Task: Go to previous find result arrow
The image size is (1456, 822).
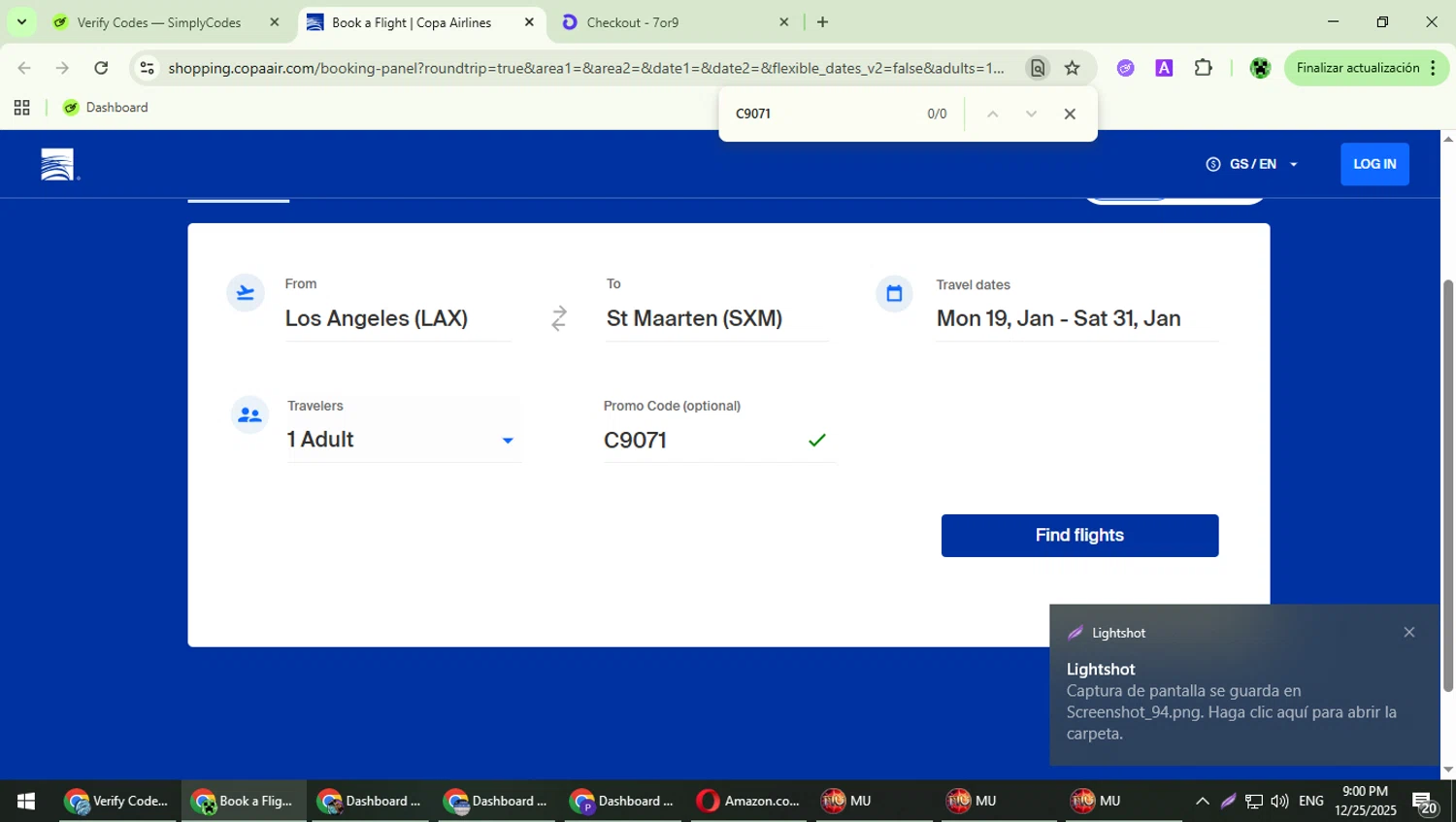Action: coord(992,114)
